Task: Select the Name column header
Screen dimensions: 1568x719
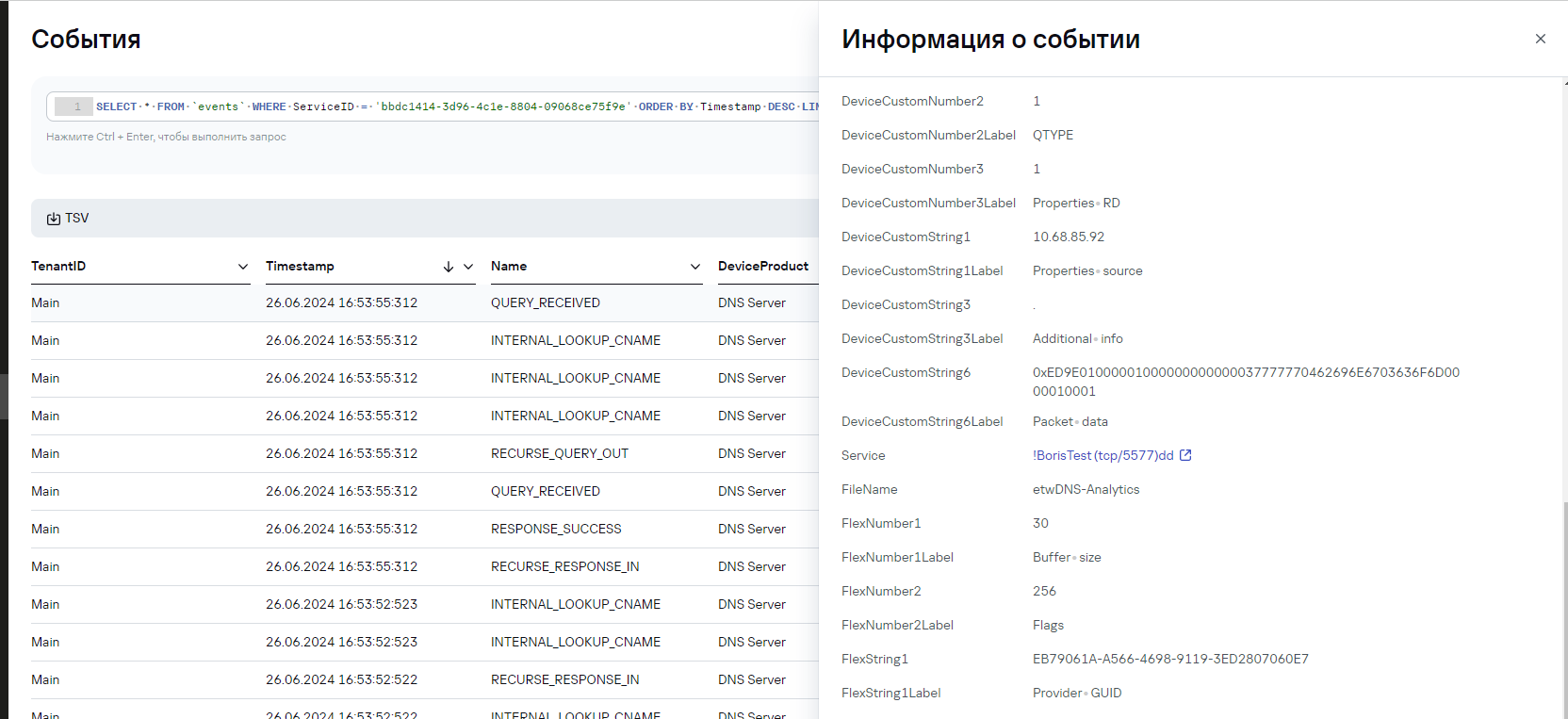Action: click(x=509, y=266)
